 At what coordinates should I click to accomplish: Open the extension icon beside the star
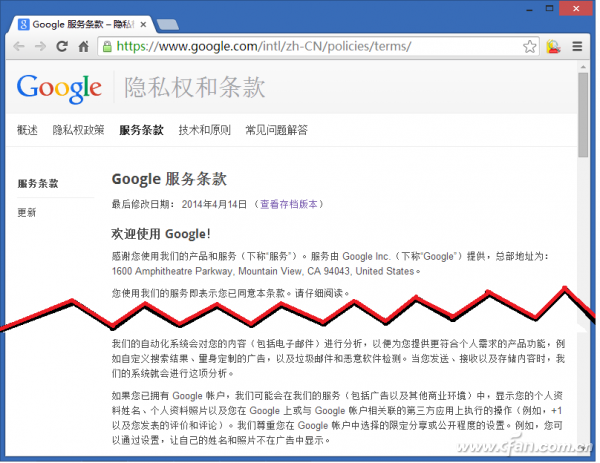tap(553, 47)
